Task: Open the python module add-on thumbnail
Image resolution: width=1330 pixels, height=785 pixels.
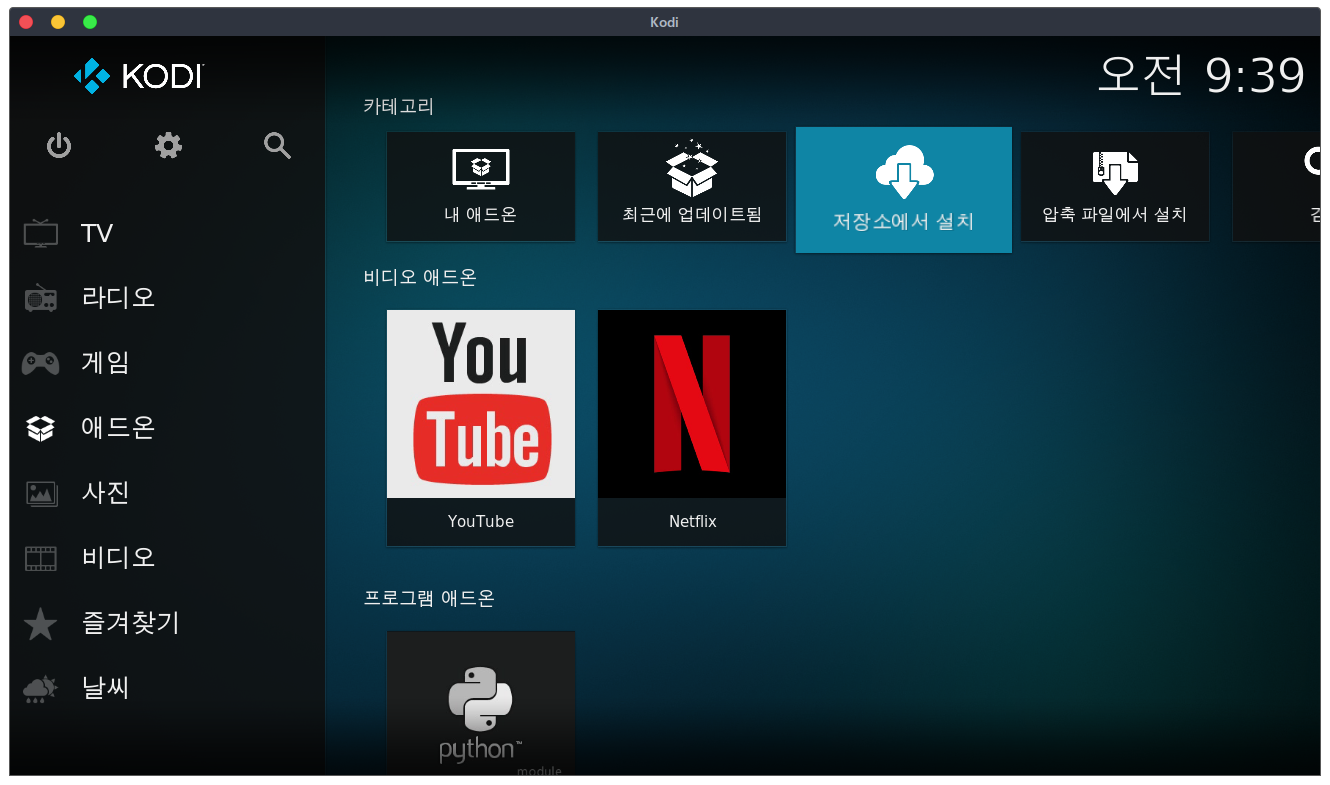Action: pos(481,703)
